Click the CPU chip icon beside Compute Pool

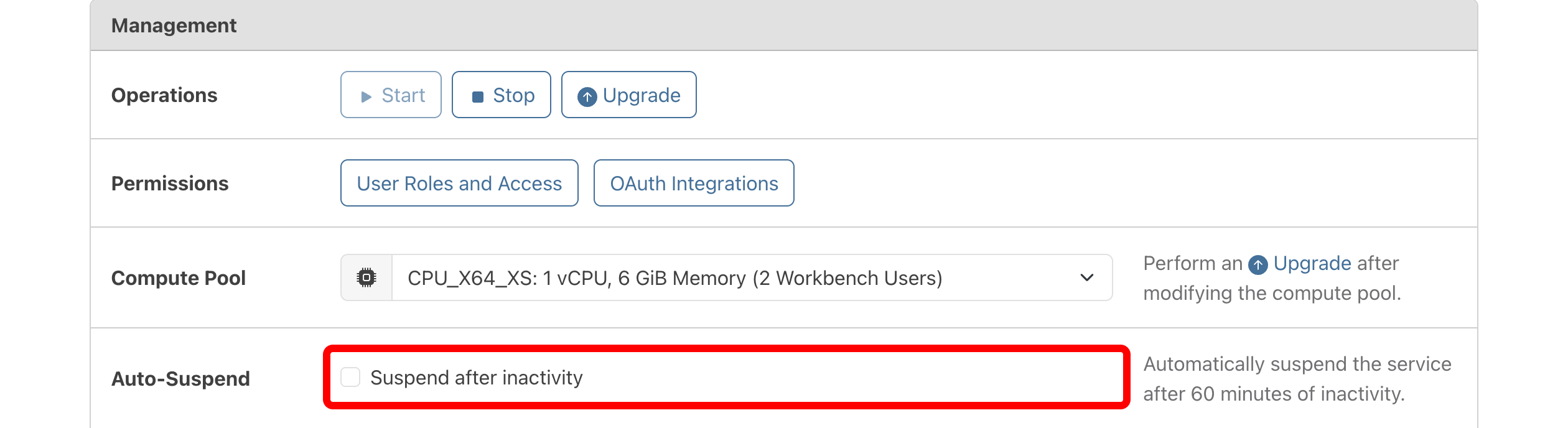366,277
